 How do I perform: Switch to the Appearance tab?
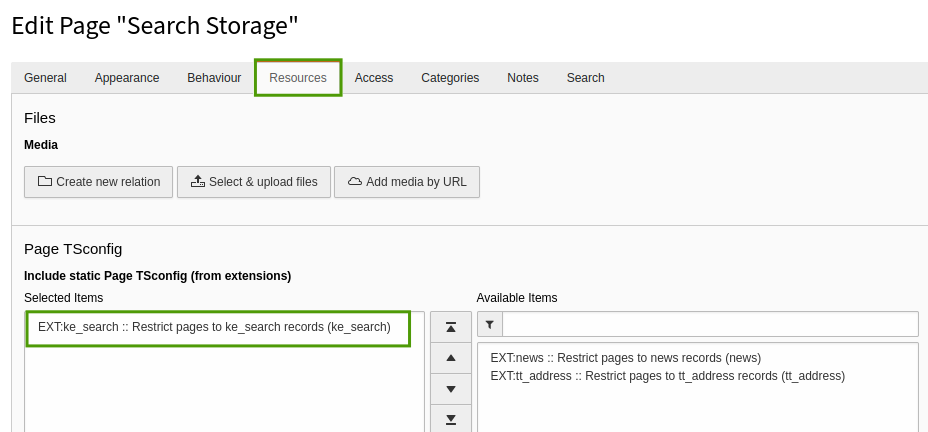(x=127, y=78)
